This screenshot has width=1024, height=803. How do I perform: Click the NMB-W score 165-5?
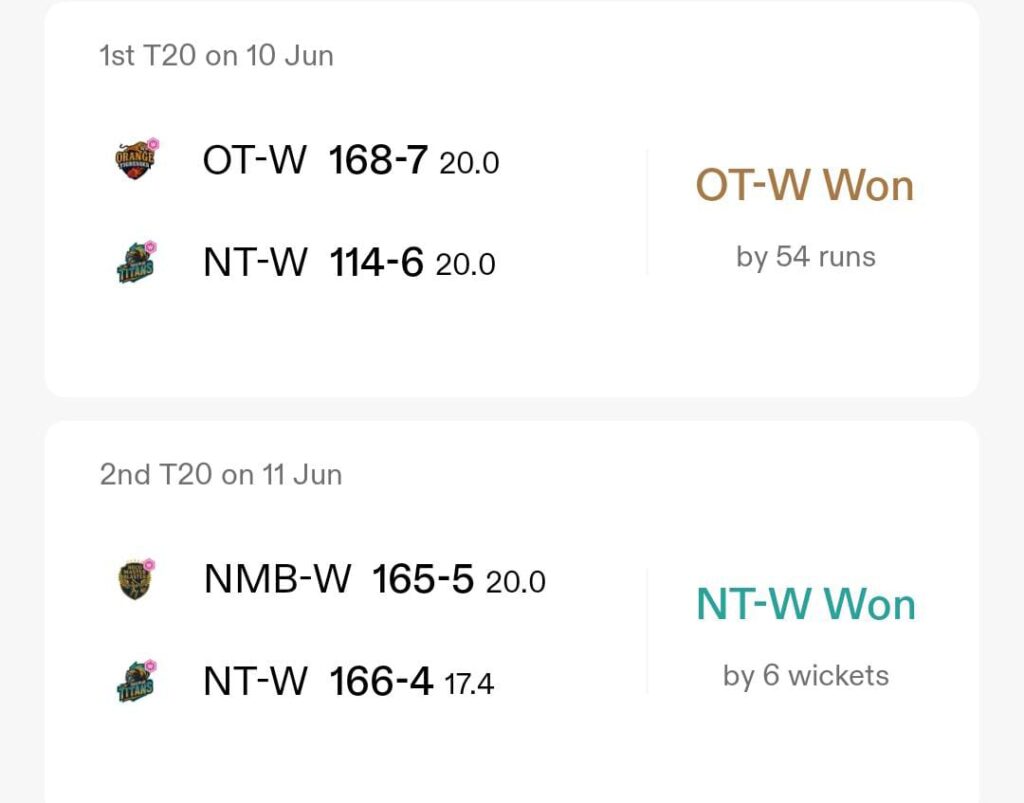[423, 579]
